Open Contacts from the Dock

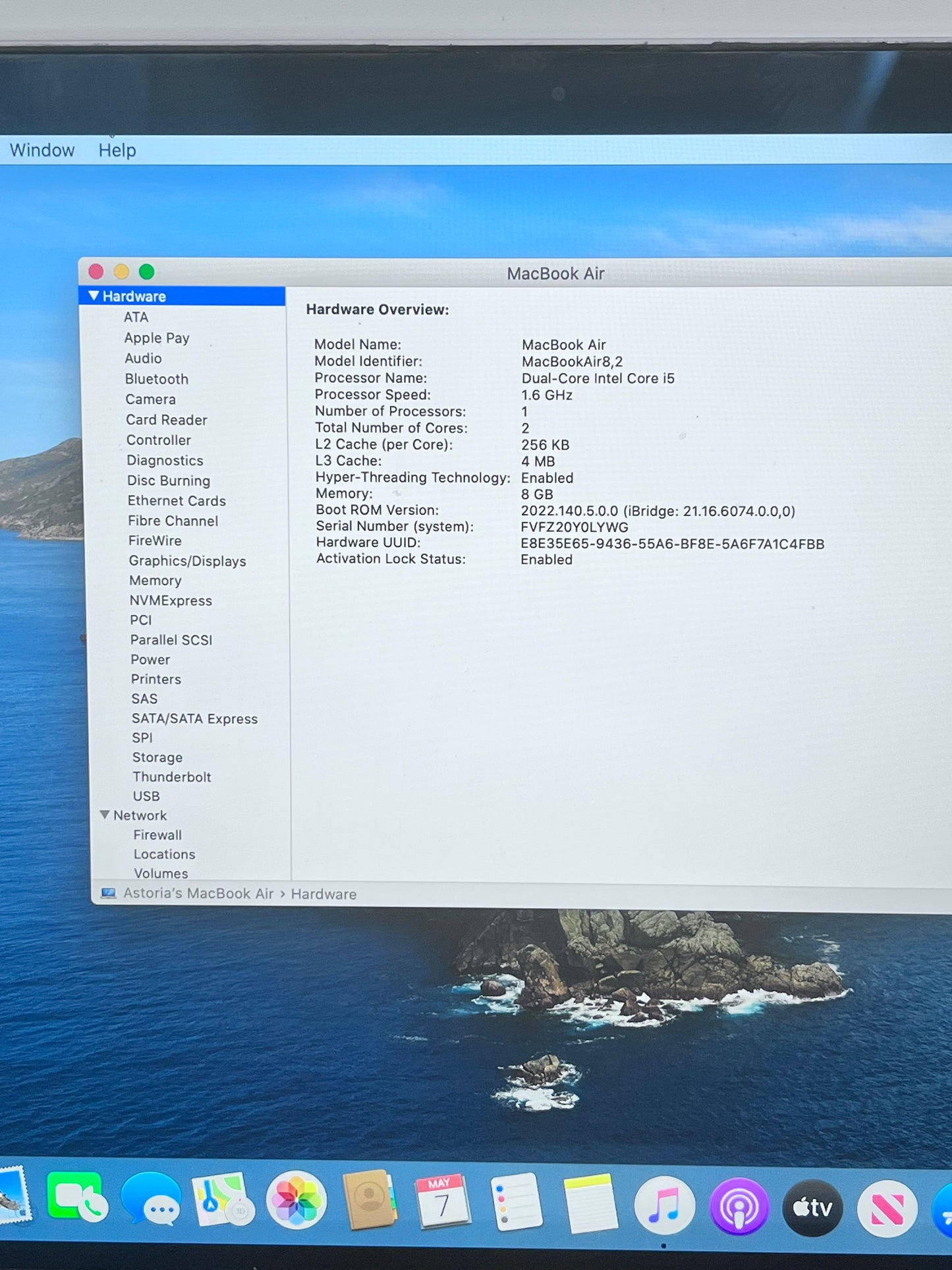pos(370,1200)
